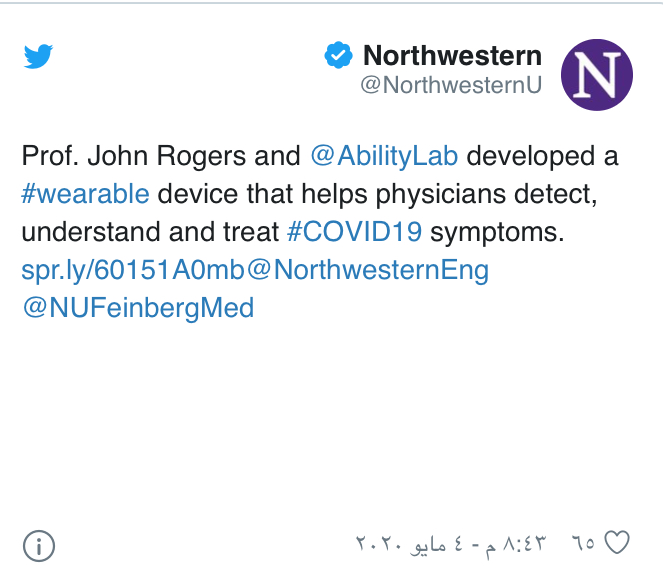This screenshot has height=585, width=663.
Task: Visit the @NorthwesternU handle
Action: click(450, 86)
